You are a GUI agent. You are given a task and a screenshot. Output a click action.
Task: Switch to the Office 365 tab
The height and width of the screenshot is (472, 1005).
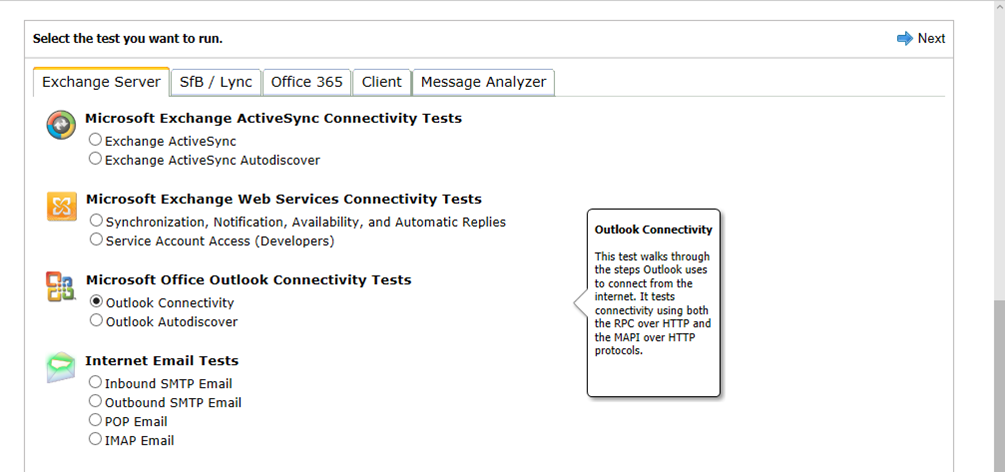307,82
